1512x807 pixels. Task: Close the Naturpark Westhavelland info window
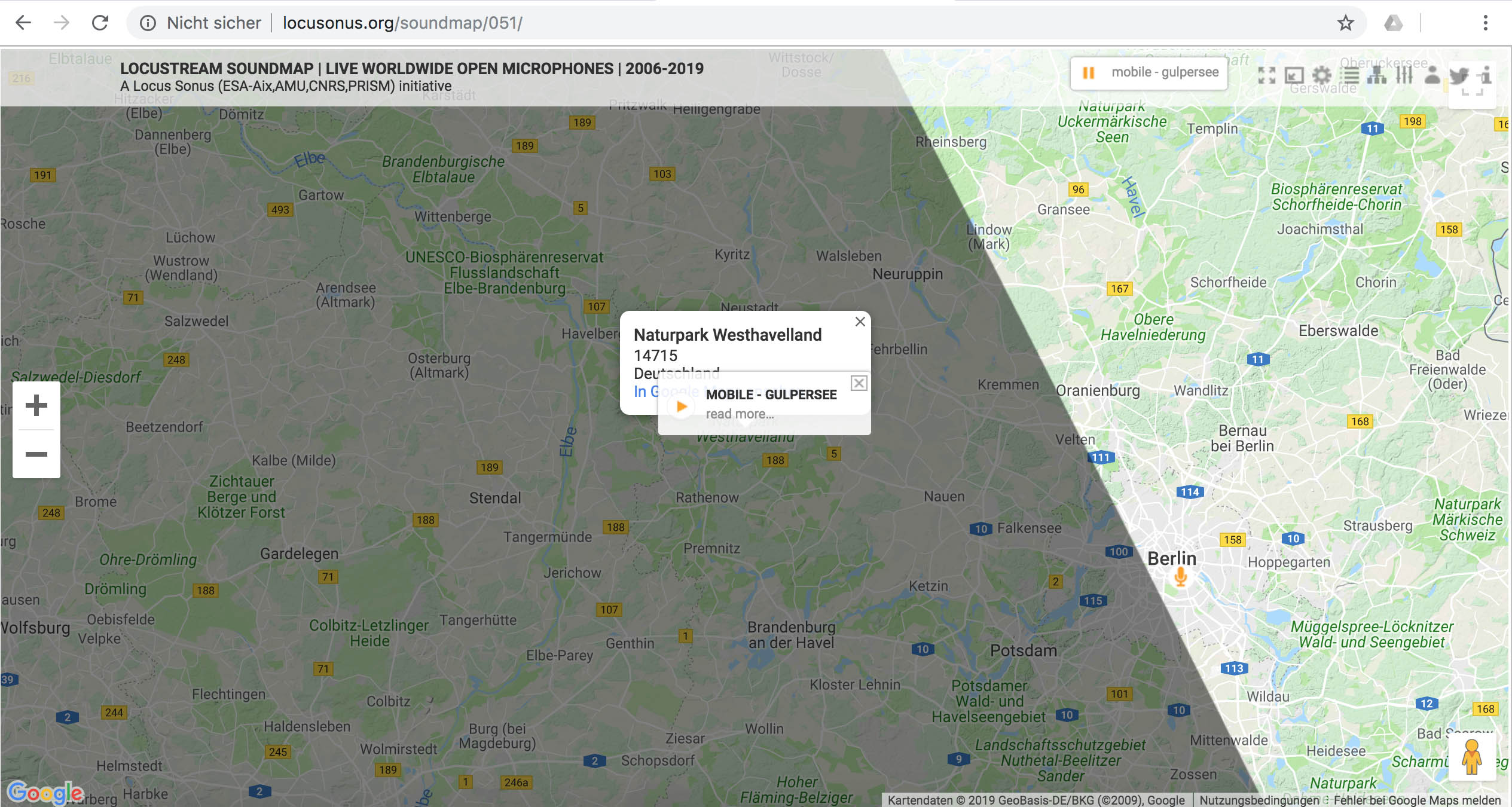tap(860, 322)
